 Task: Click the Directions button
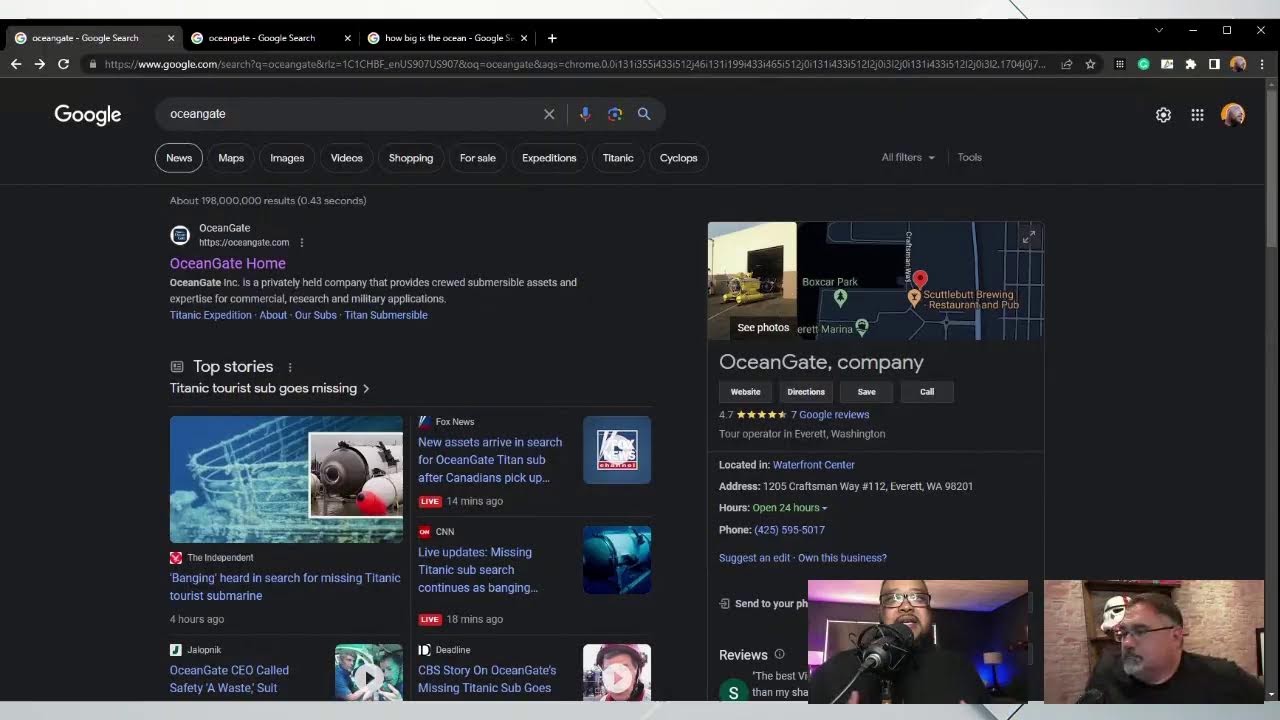(x=806, y=392)
